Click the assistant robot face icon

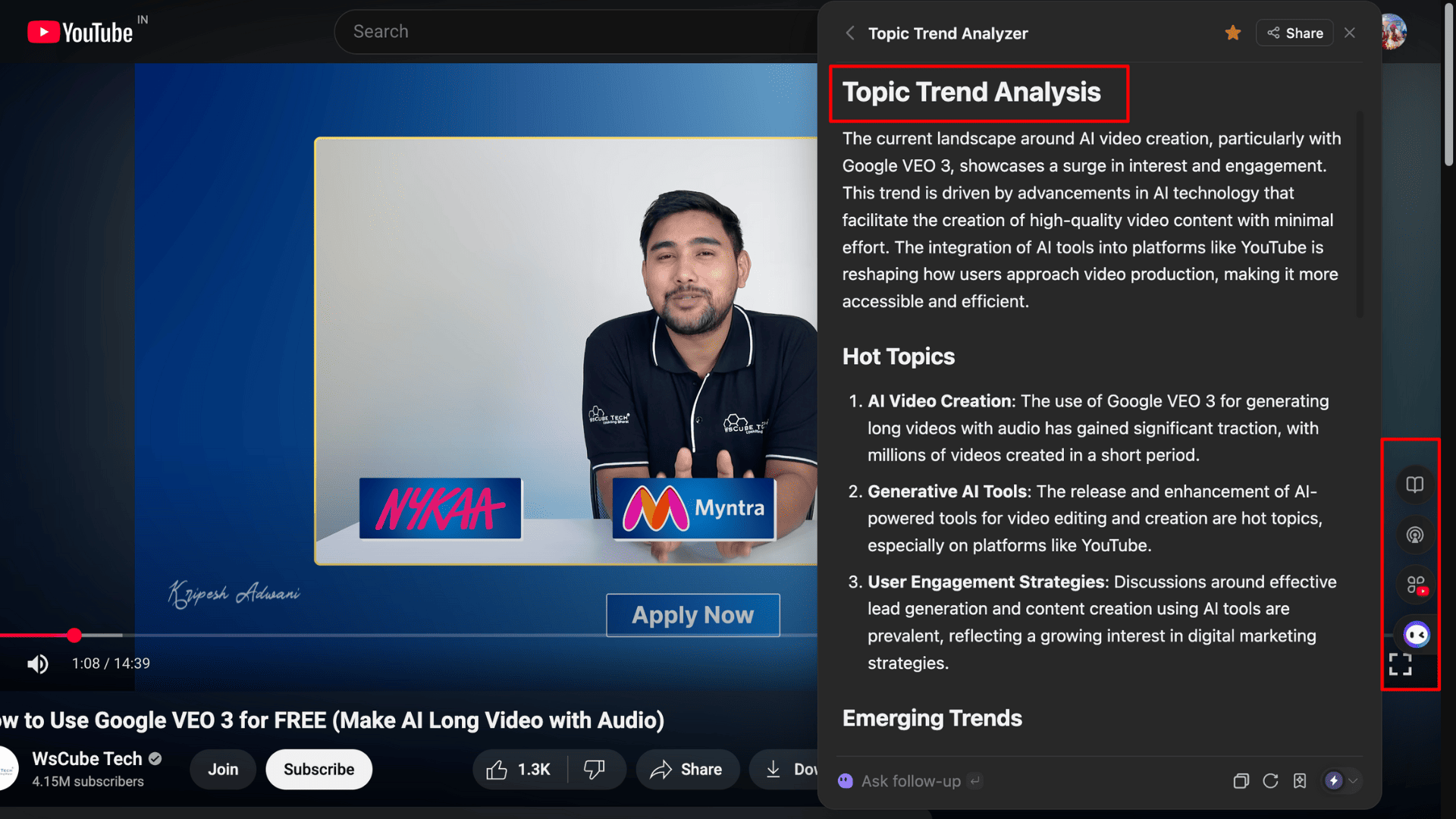(1416, 634)
